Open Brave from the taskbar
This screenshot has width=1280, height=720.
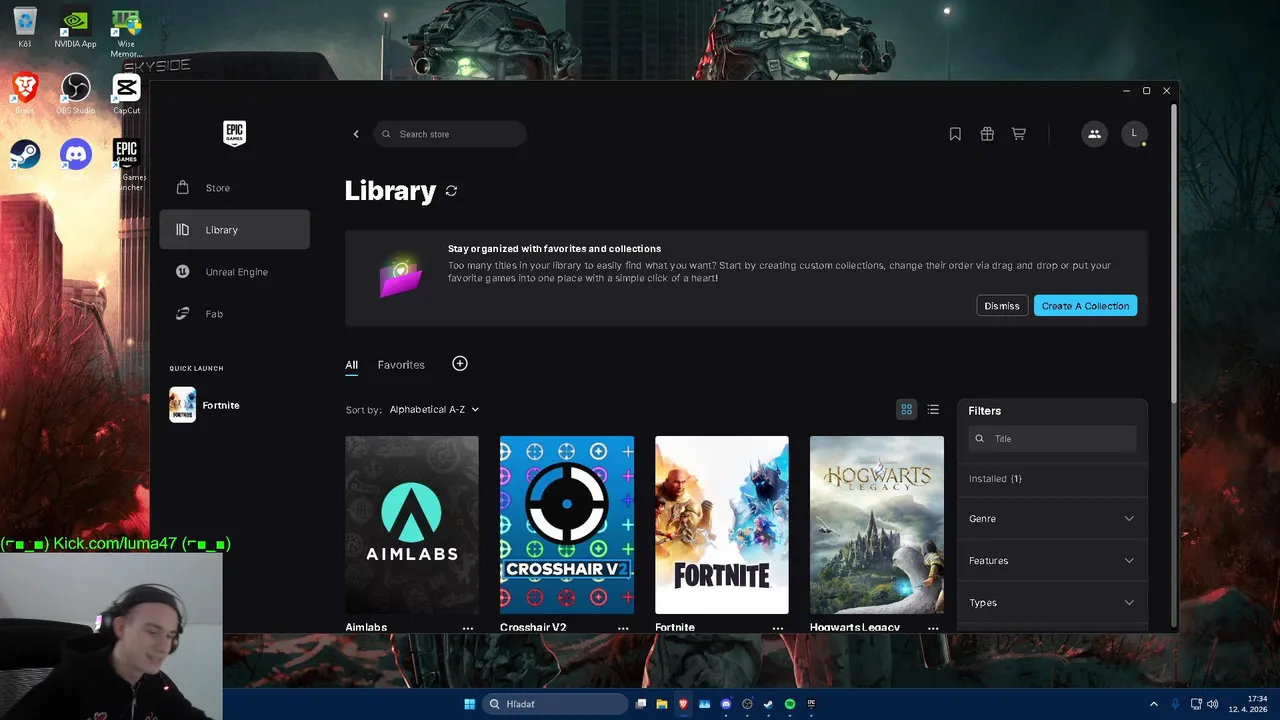pyautogui.click(x=683, y=704)
